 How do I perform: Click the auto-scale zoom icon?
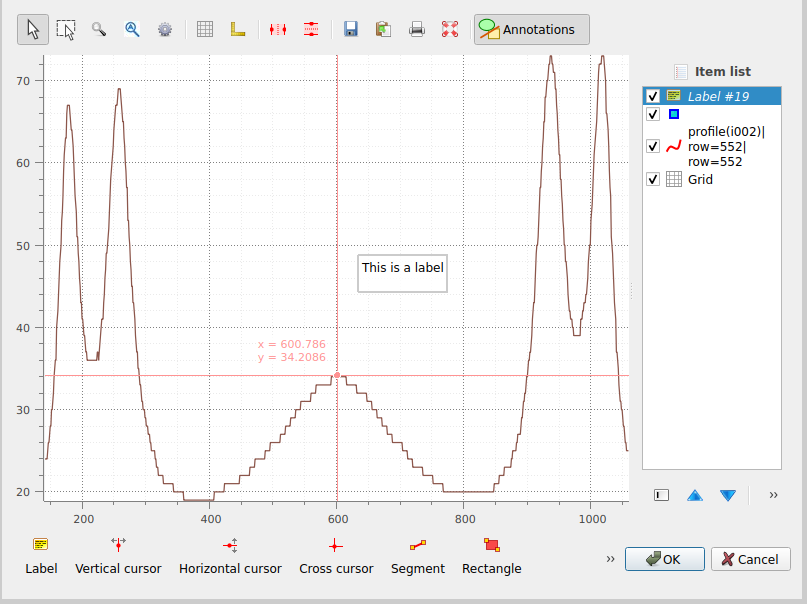point(132,29)
